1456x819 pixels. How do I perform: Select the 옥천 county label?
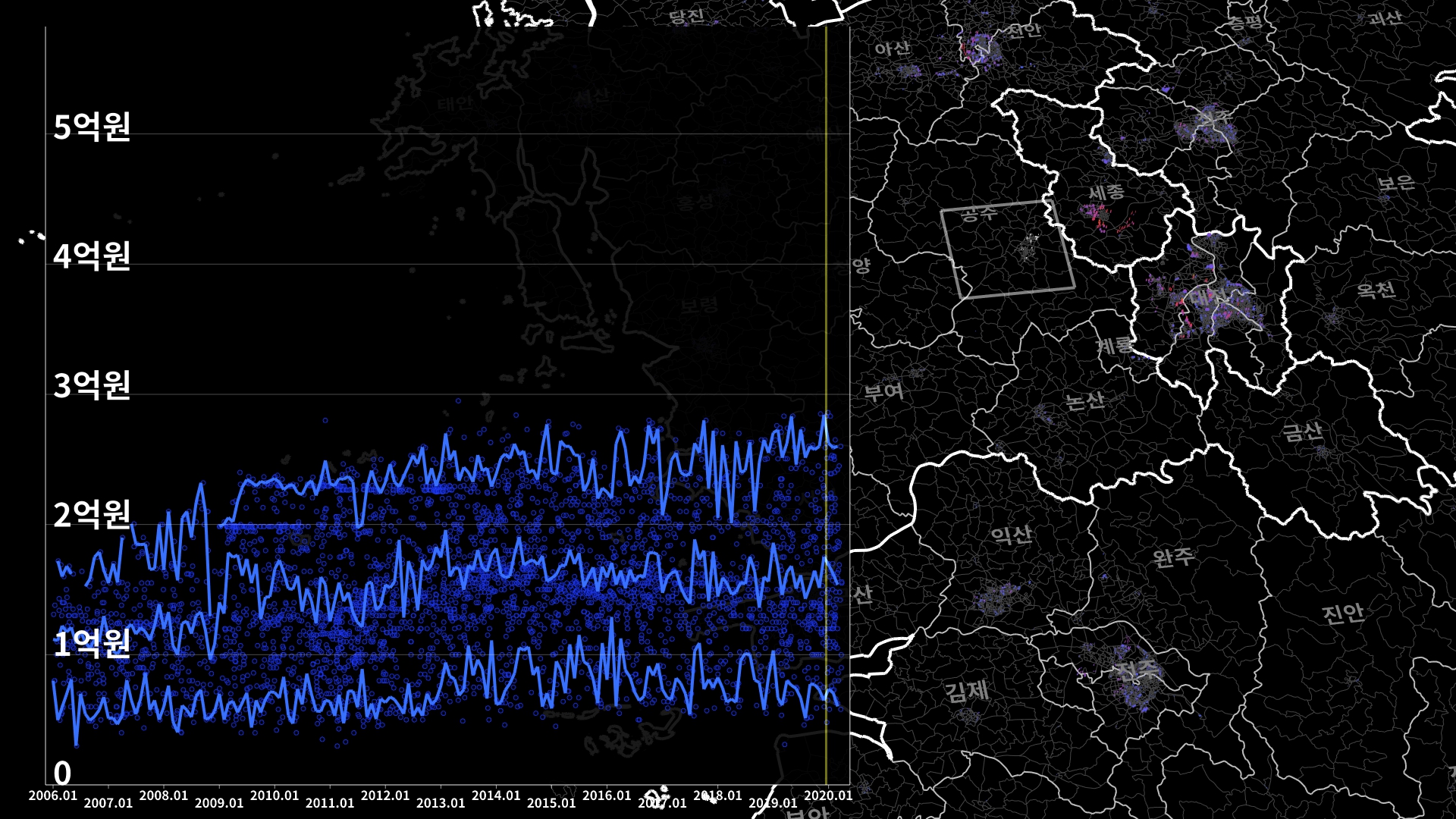tap(1376, 290)
